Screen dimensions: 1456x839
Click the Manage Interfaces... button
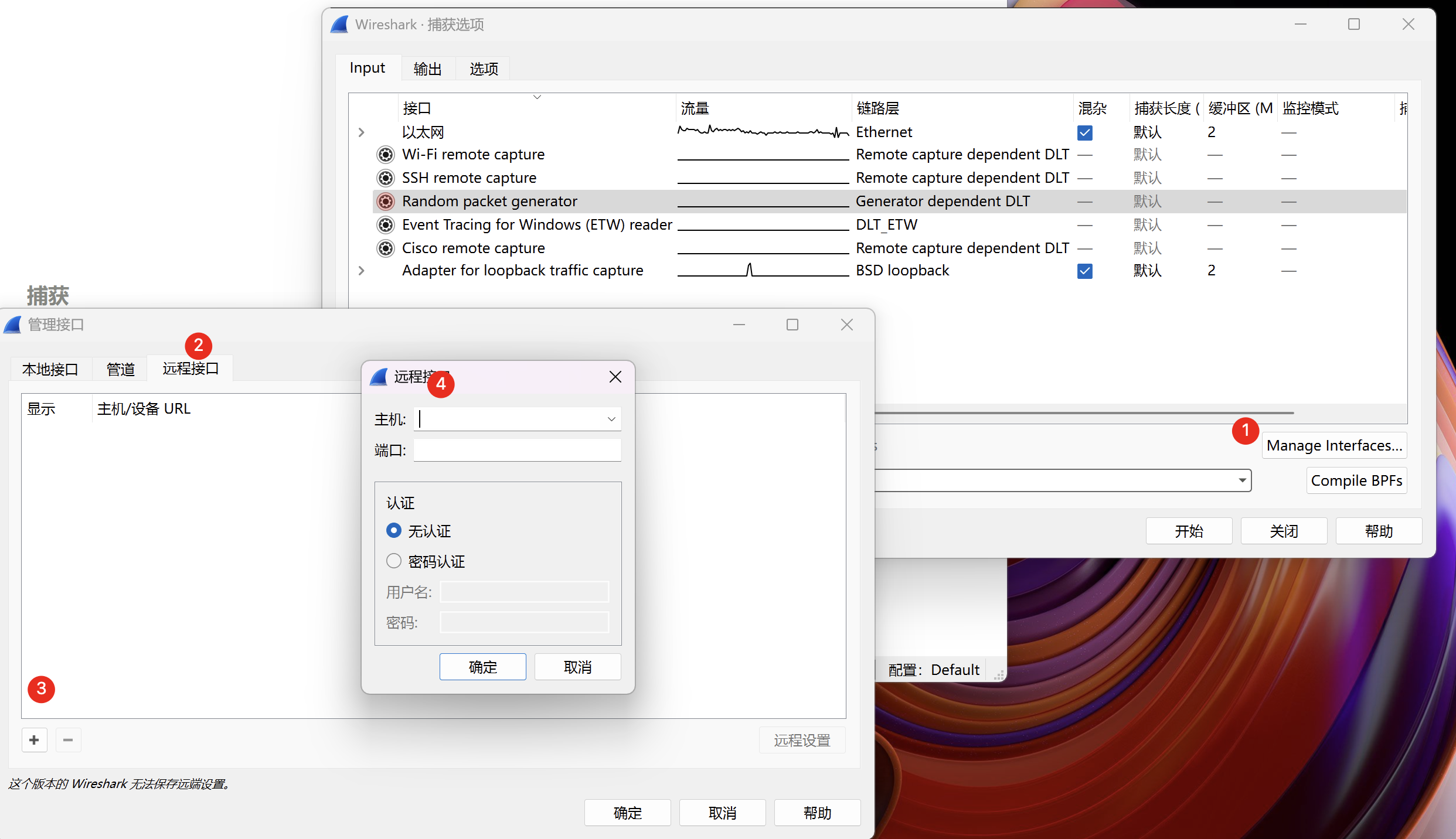(x=1334, y=446)
